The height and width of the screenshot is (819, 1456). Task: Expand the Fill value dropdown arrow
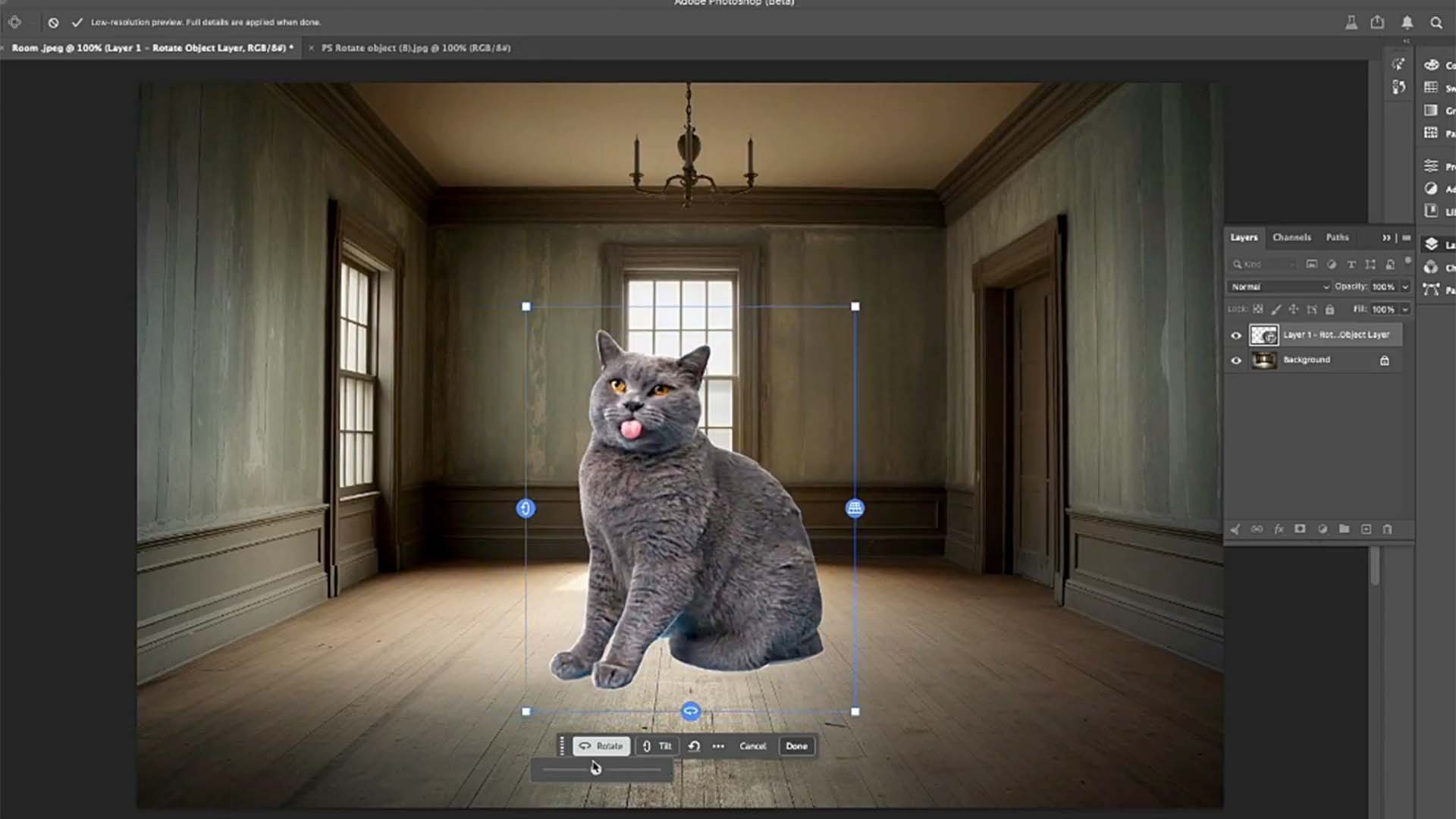click(x=1404, y=309)
